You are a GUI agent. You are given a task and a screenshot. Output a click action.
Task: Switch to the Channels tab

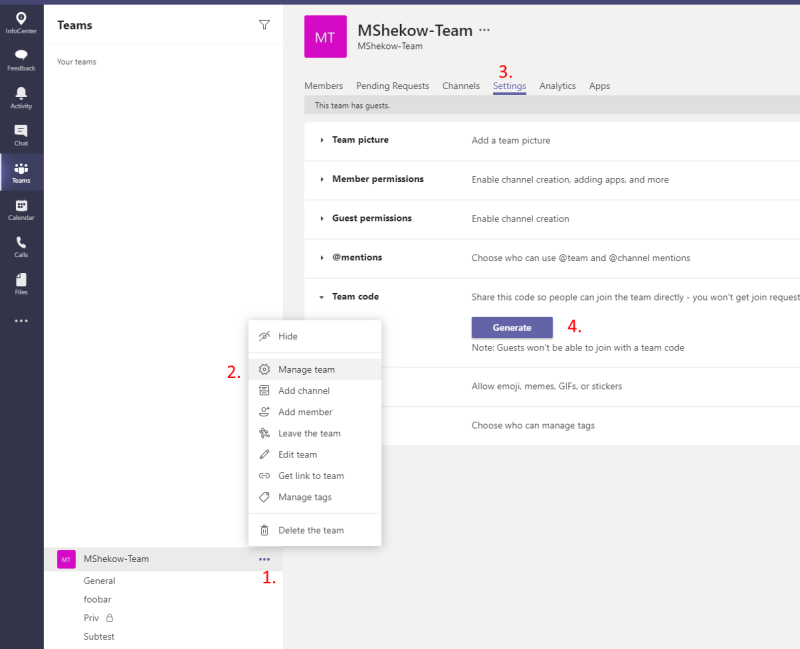pyautogui.click(x=461, y=86)
